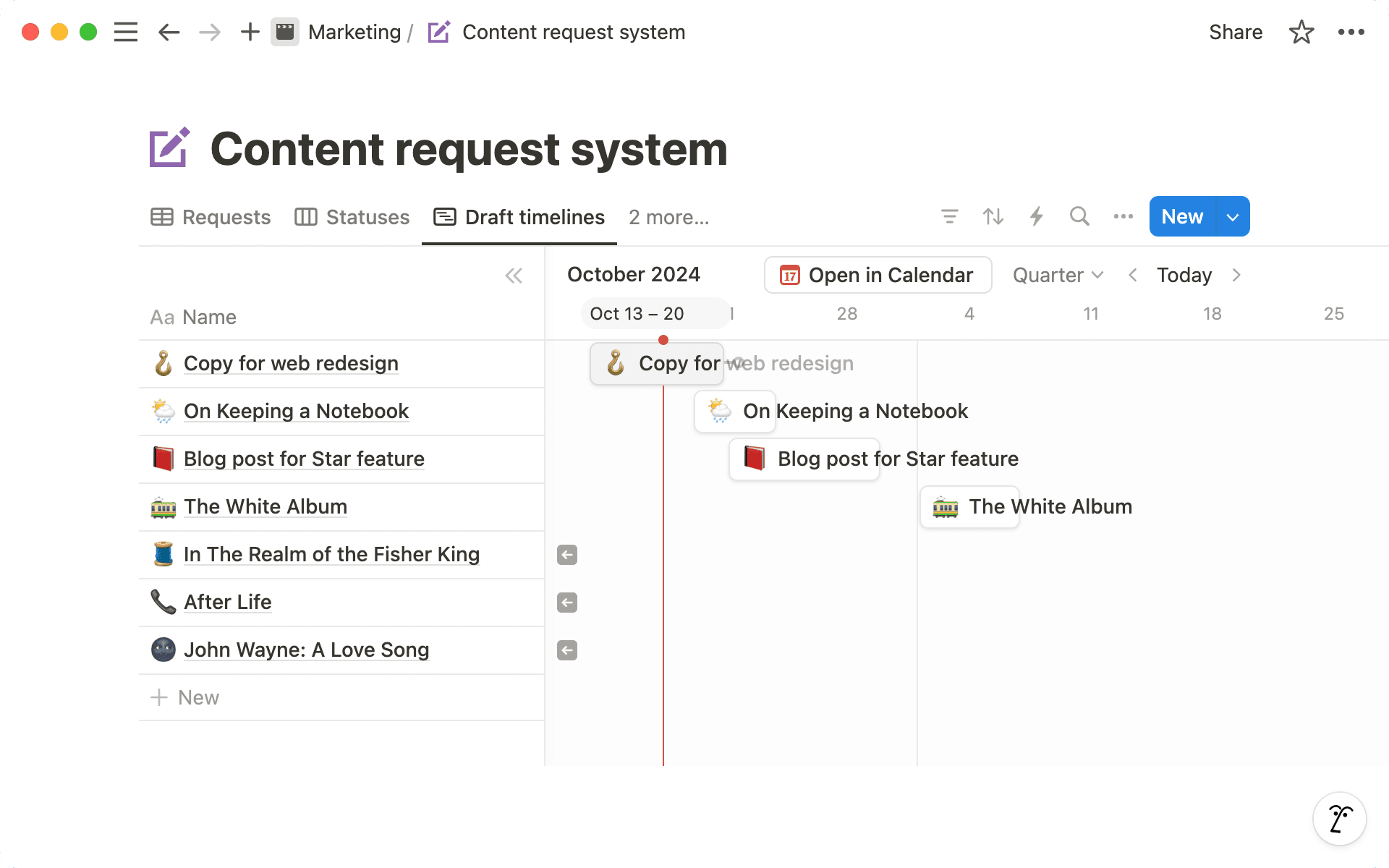1389x868 pixels.
Task: Open the Statuses view tab
Action: coord(352,217)
